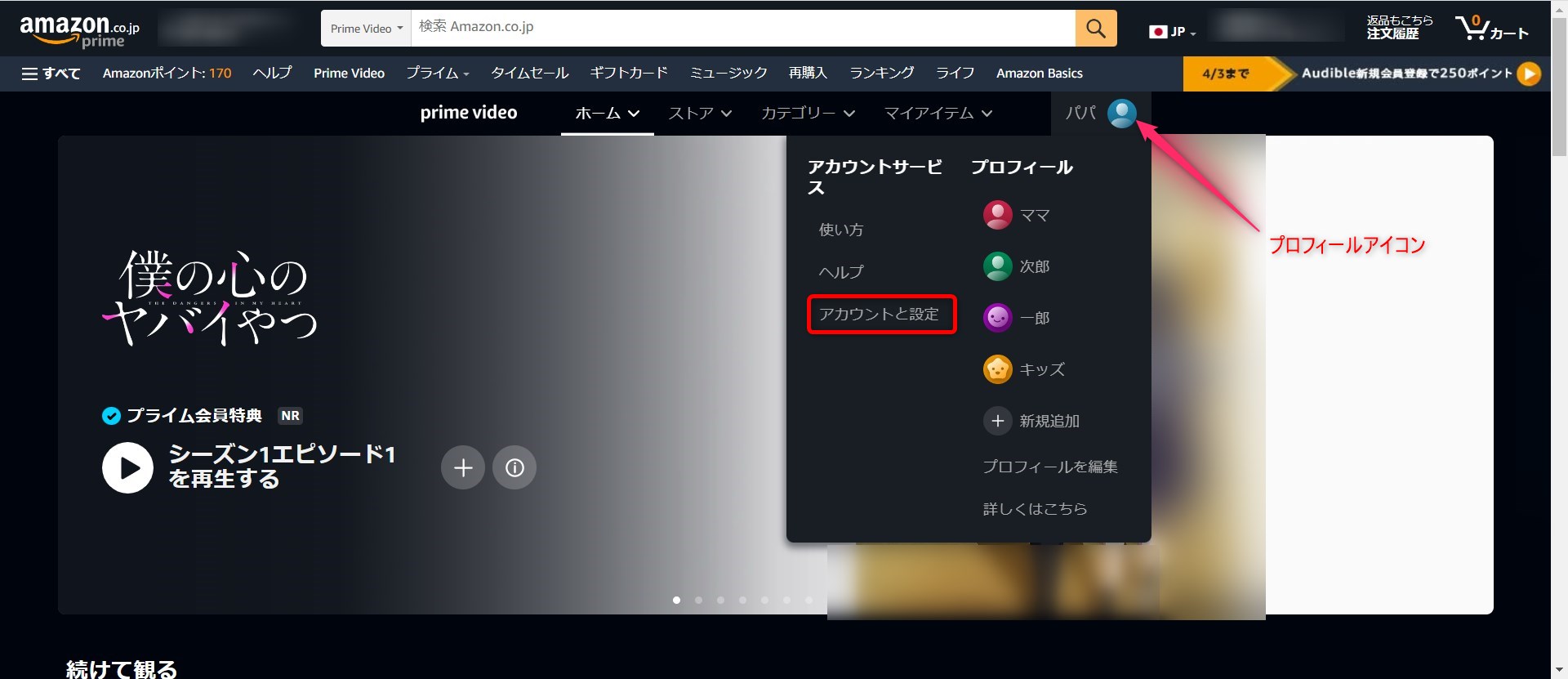Click the 続けて観る section heading
The height and width of the screenshot is (679, 1568).
tap(122, 669)
